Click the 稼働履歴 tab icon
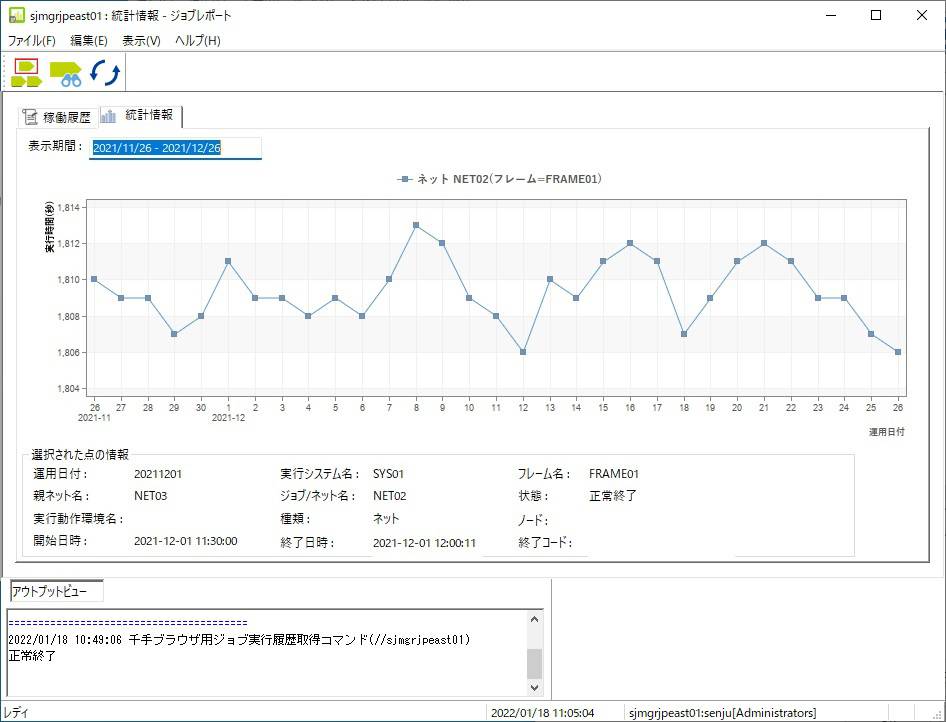The height and width of the screenshot is (722, 946). tap(30, 117)
